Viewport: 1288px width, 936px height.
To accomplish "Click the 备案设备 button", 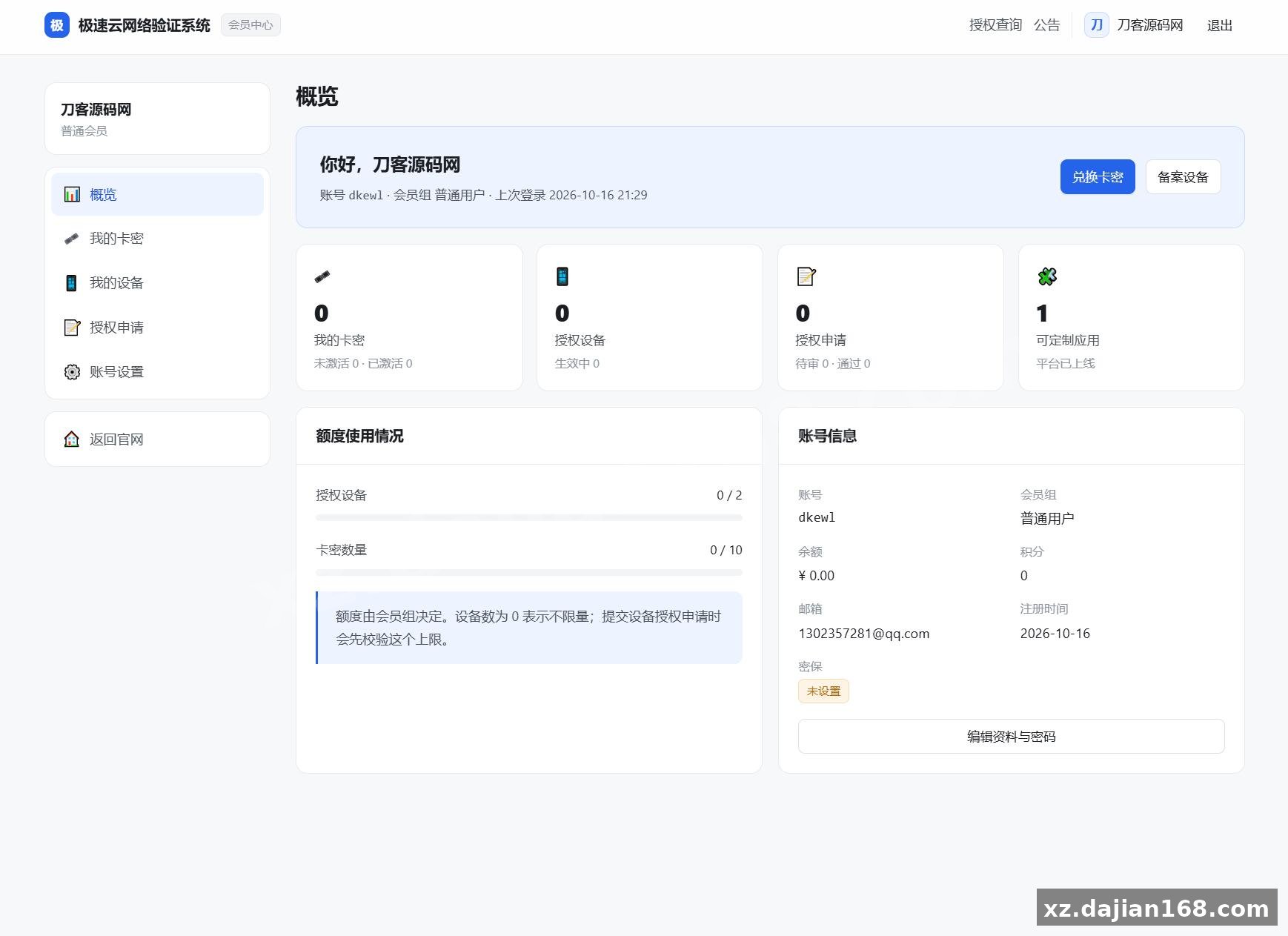I will (1183, 177).
